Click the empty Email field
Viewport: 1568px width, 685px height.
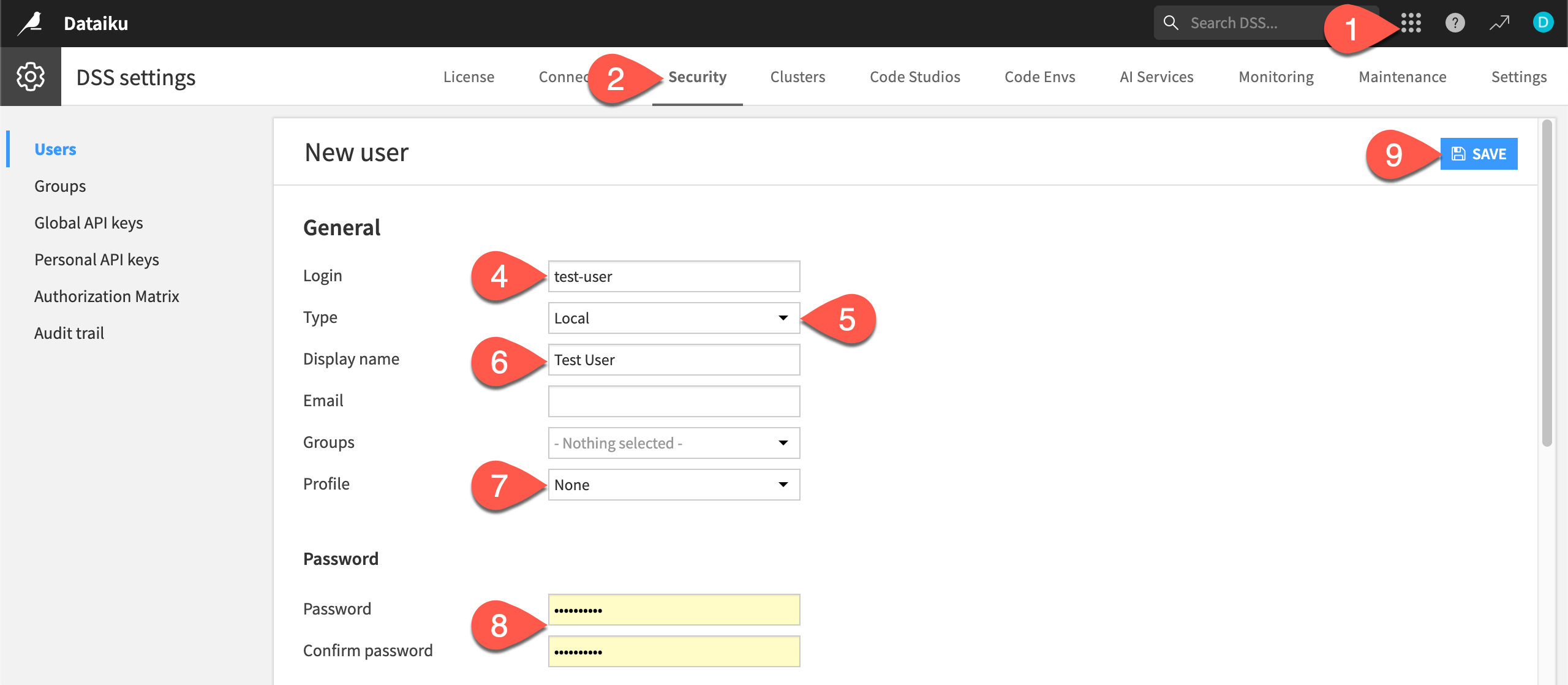pyautogui.click(x=674, y=401)
